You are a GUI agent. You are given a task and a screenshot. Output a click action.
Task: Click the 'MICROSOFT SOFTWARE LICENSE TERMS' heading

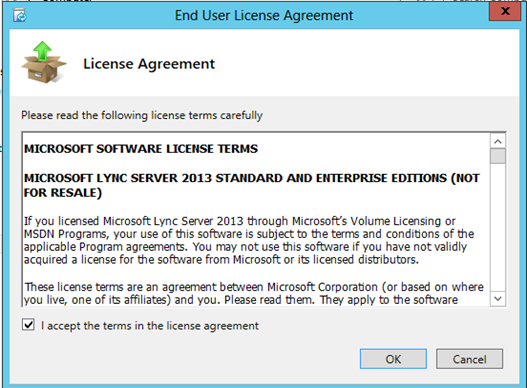[x=141, y=149]
